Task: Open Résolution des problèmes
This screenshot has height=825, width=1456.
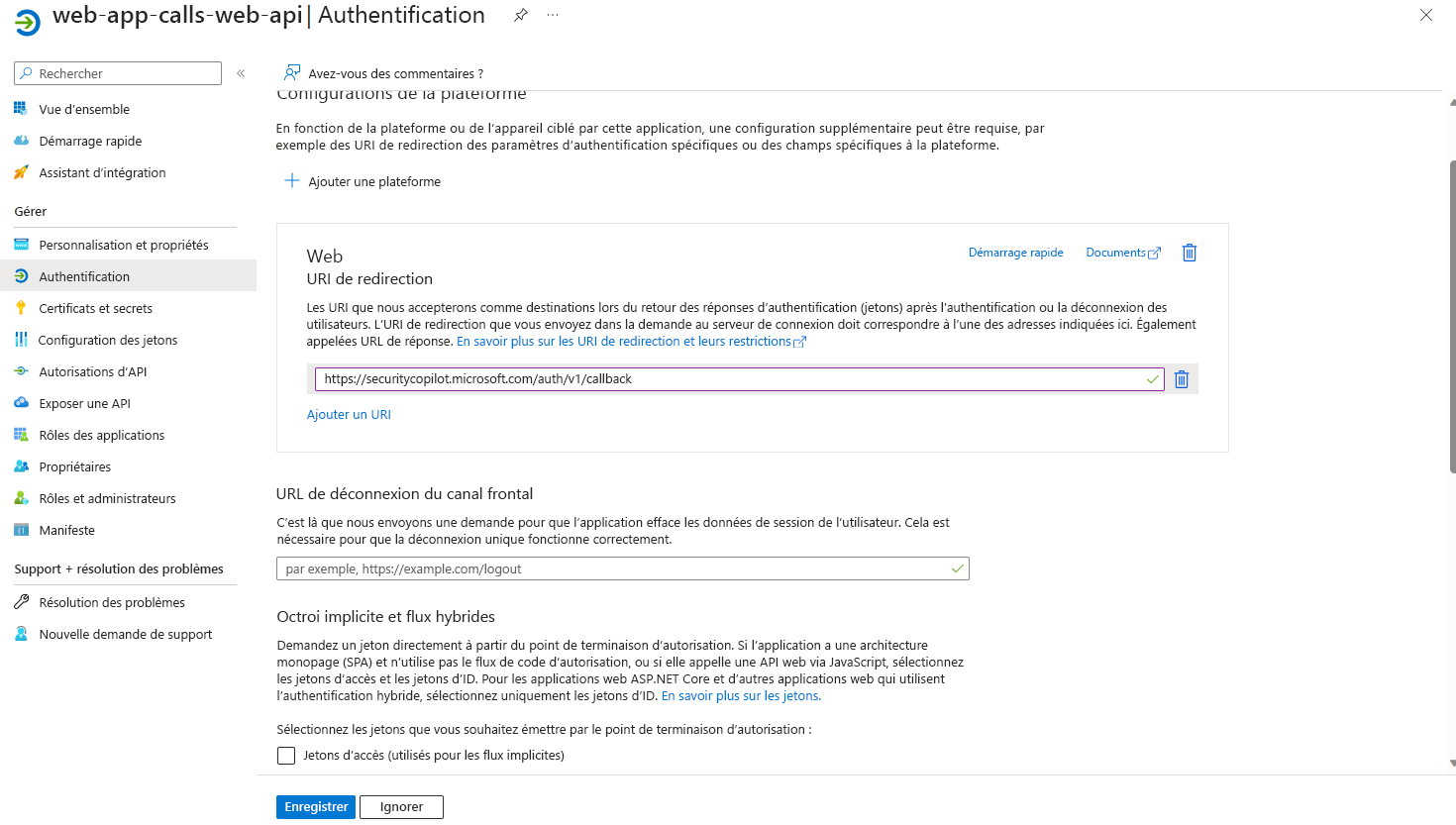Action: [111, 601]
